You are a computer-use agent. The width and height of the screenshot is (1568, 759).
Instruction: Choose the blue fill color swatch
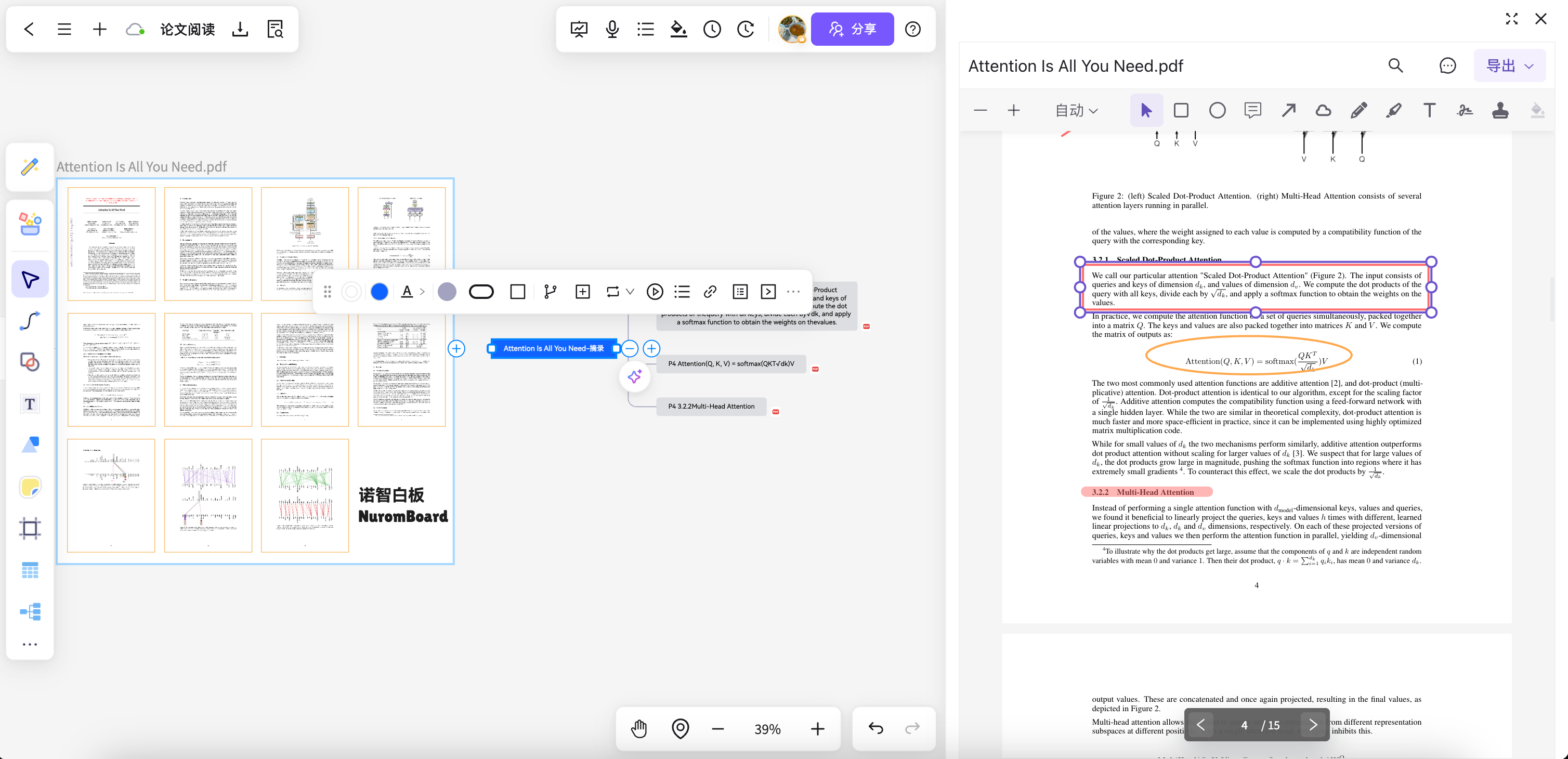pyautogui.click(x=379, y=292)
